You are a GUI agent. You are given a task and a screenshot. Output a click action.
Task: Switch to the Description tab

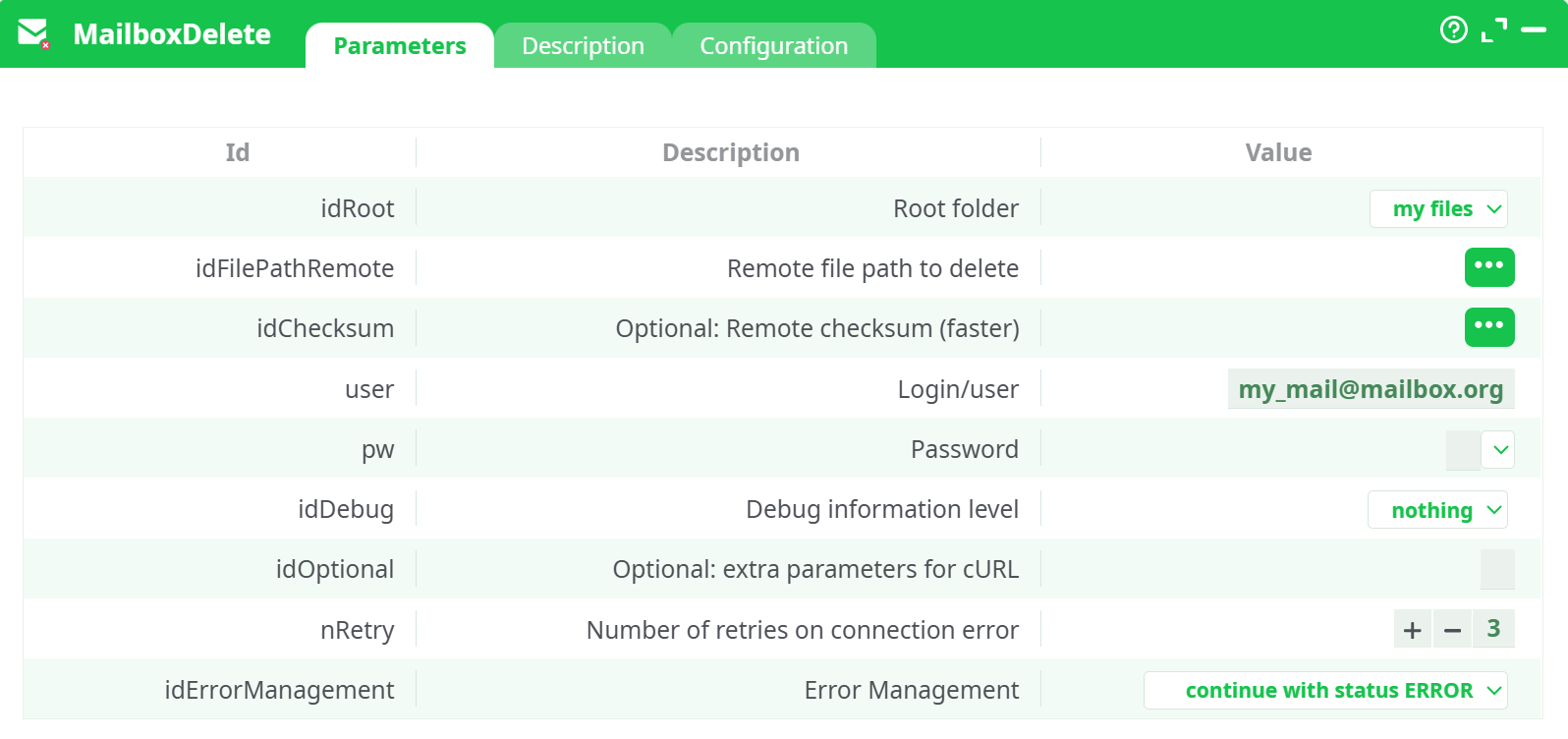tap(583, 45)
